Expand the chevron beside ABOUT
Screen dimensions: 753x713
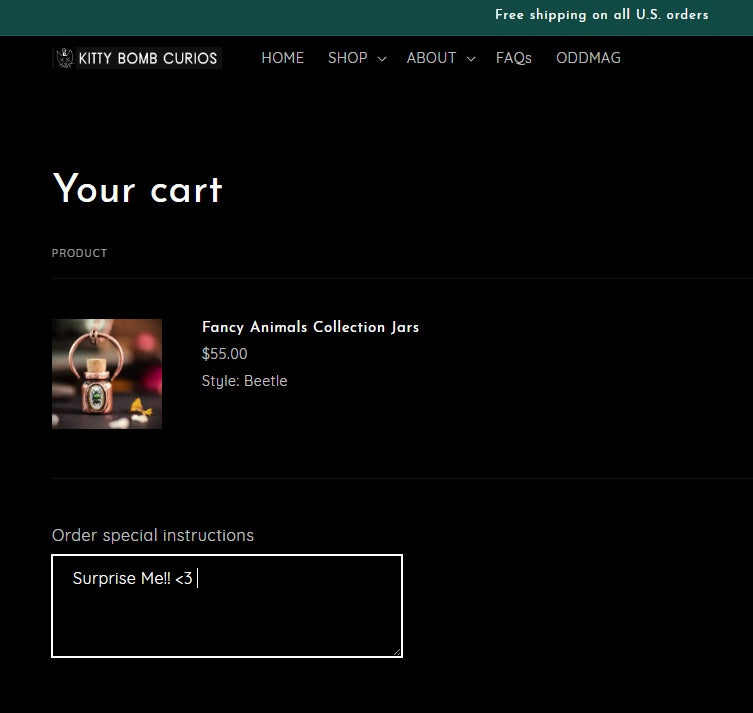click(x=471, y=59)
